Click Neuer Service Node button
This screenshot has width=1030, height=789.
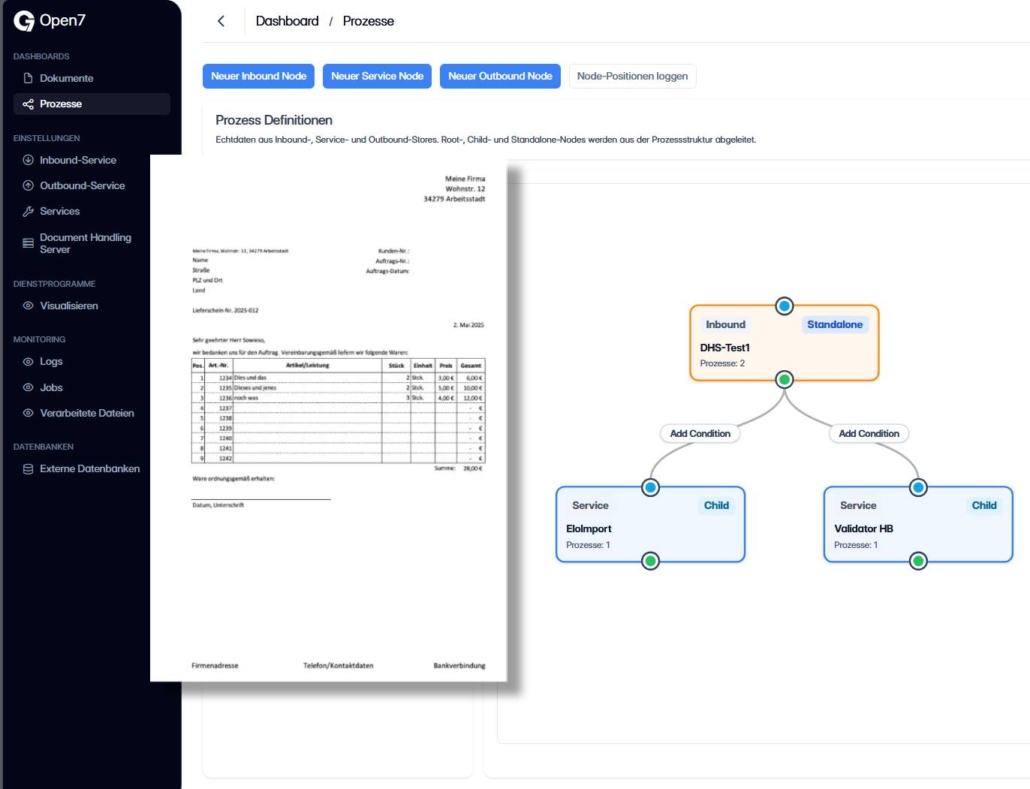pos(377,76)
